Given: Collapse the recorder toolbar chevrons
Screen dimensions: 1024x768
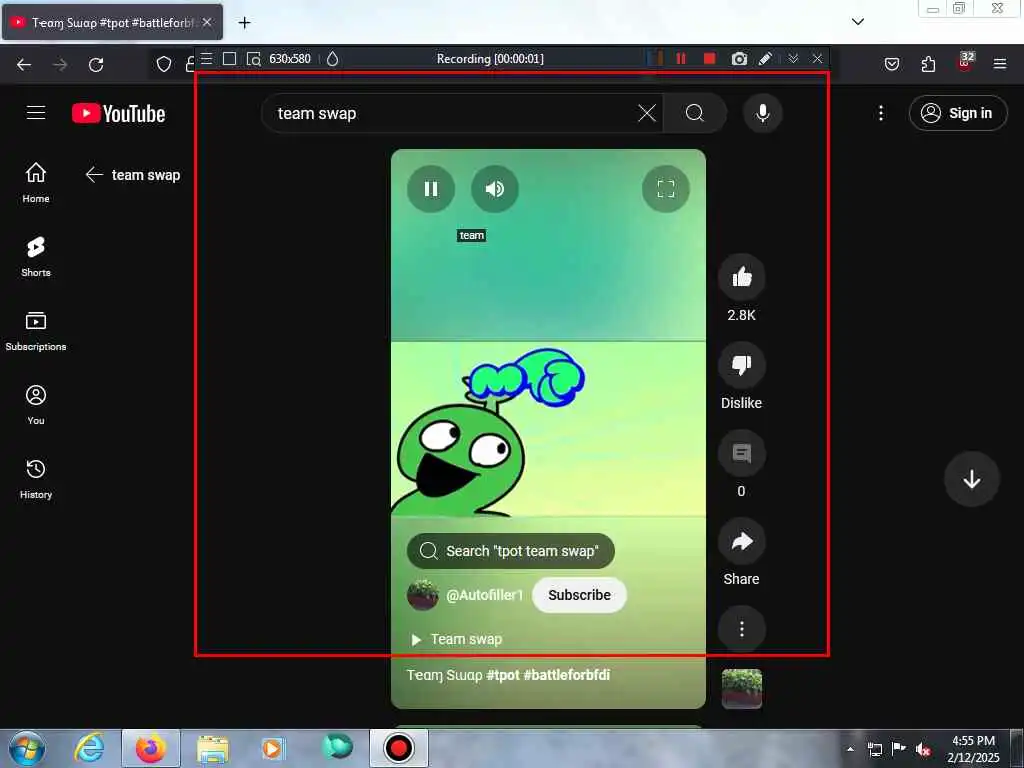Looking at the screenshot, I should tap(793, 59).
